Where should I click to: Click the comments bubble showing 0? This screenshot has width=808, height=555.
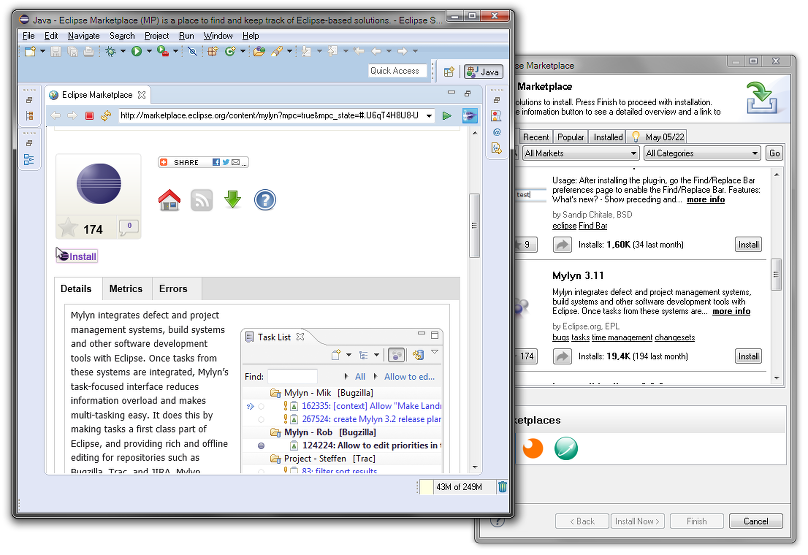[129, 227]
